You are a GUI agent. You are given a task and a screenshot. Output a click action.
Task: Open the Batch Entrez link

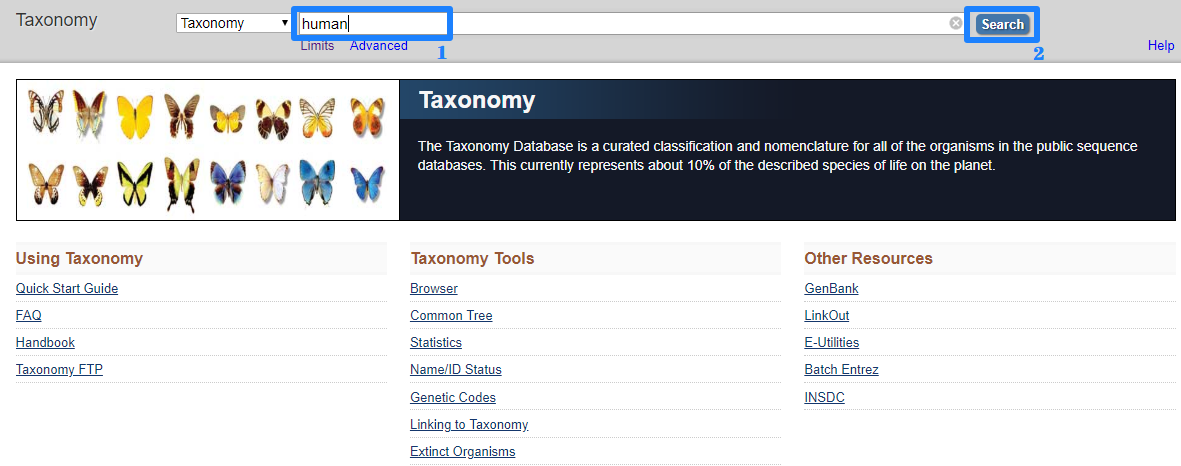click(841, 370)
